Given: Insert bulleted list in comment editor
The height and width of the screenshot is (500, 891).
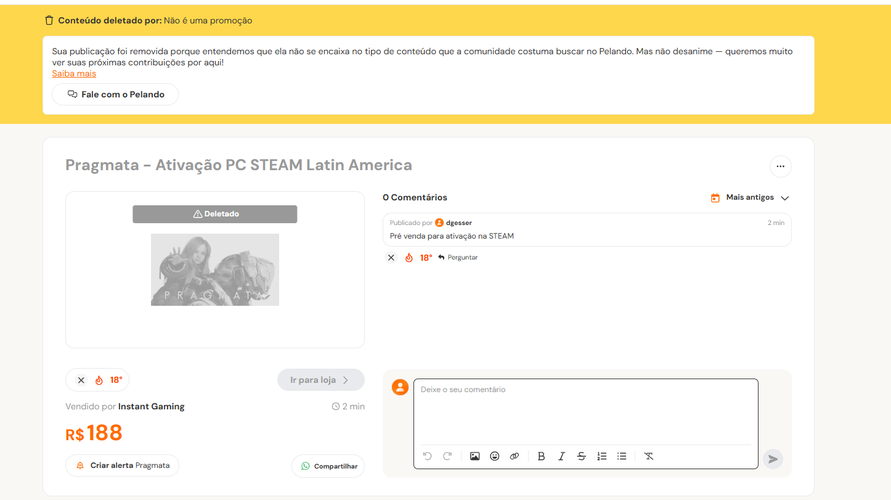Looking at the screenshot, I should pos(622,456).
